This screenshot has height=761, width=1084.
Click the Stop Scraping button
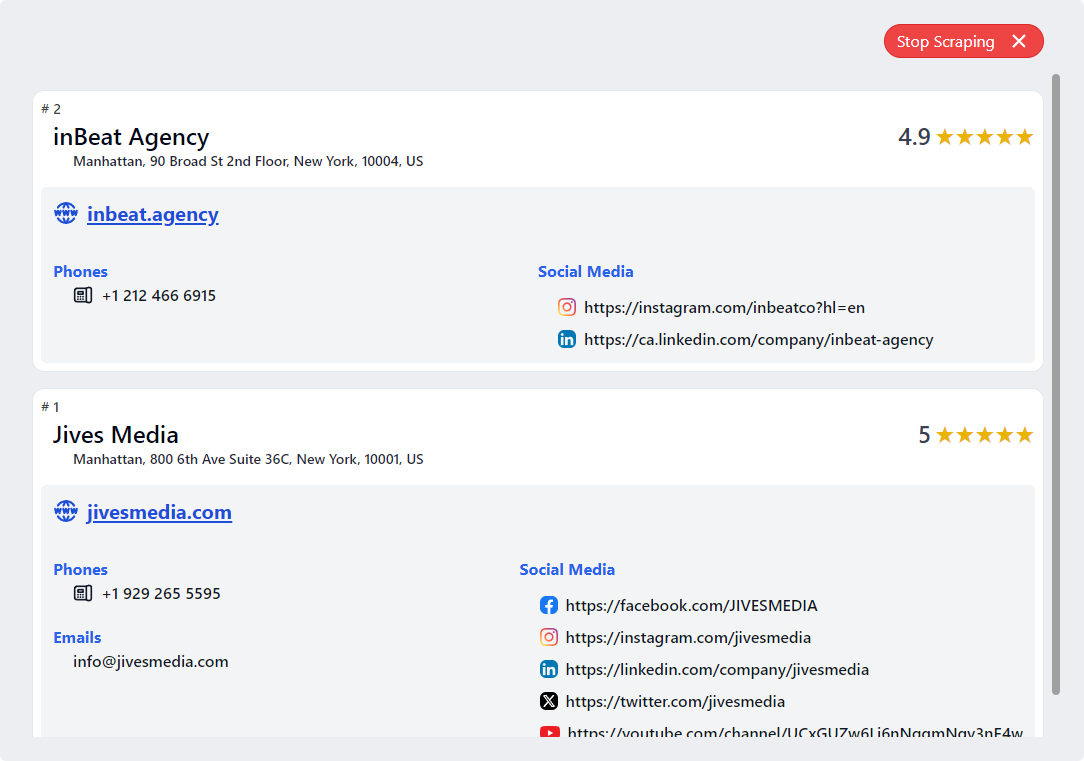[946, 41]
